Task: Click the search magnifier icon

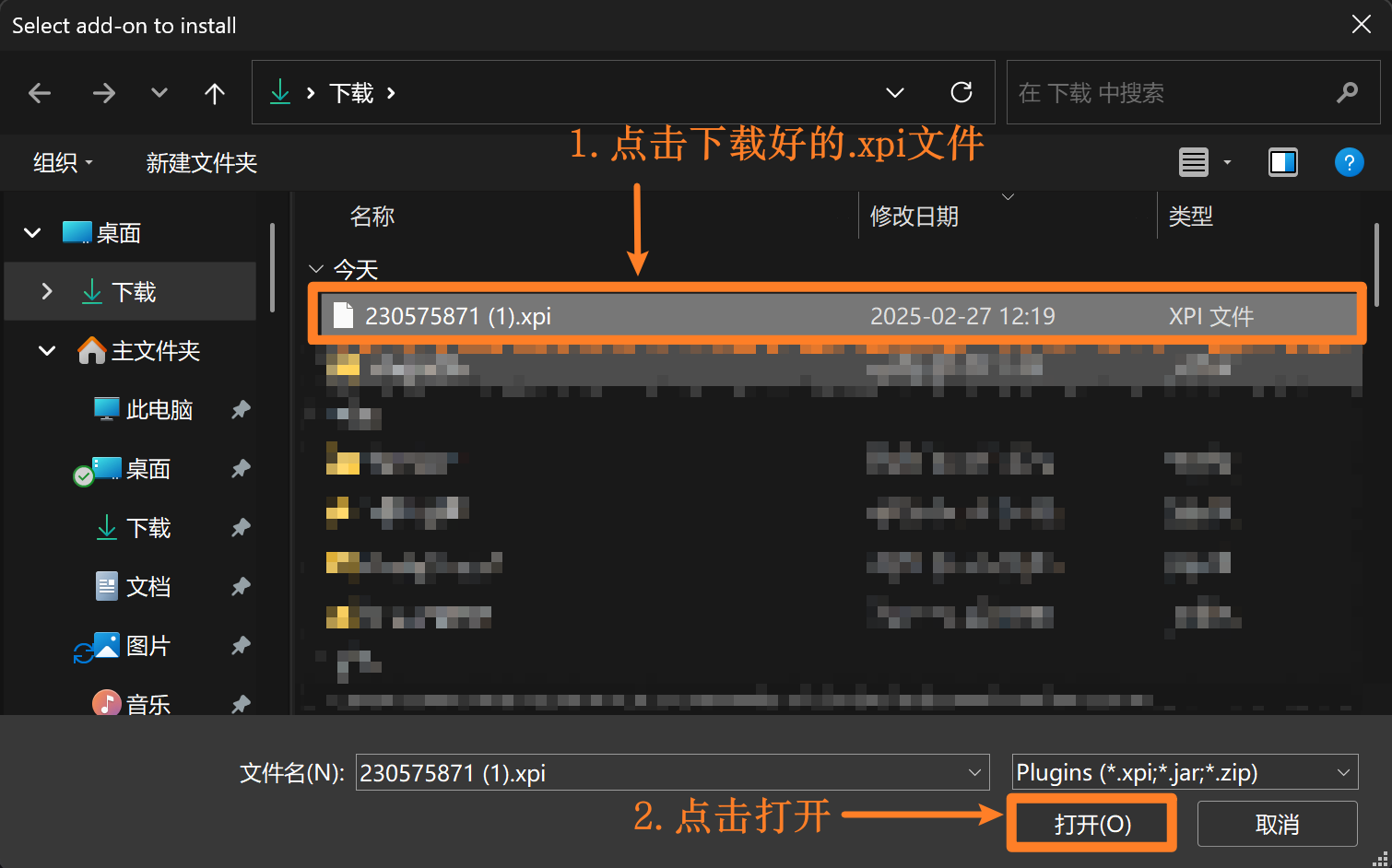Action: [1347, 92]
